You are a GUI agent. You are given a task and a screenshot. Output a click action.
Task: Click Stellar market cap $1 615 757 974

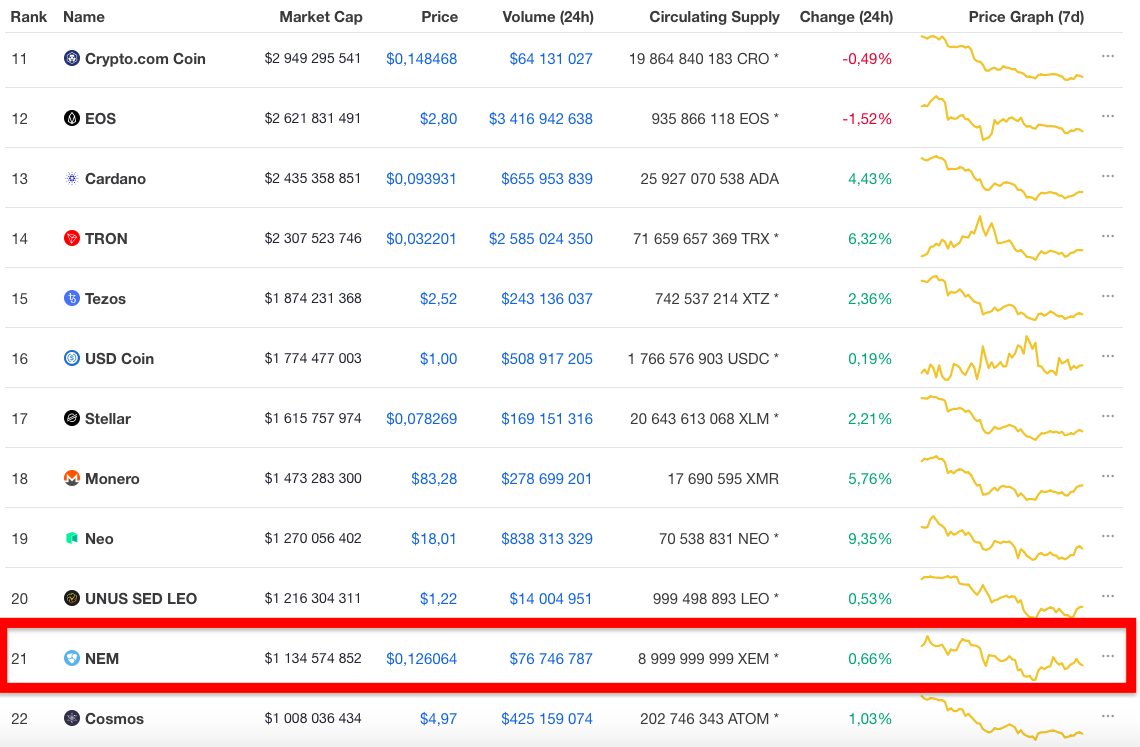click(x=313, y=418)
